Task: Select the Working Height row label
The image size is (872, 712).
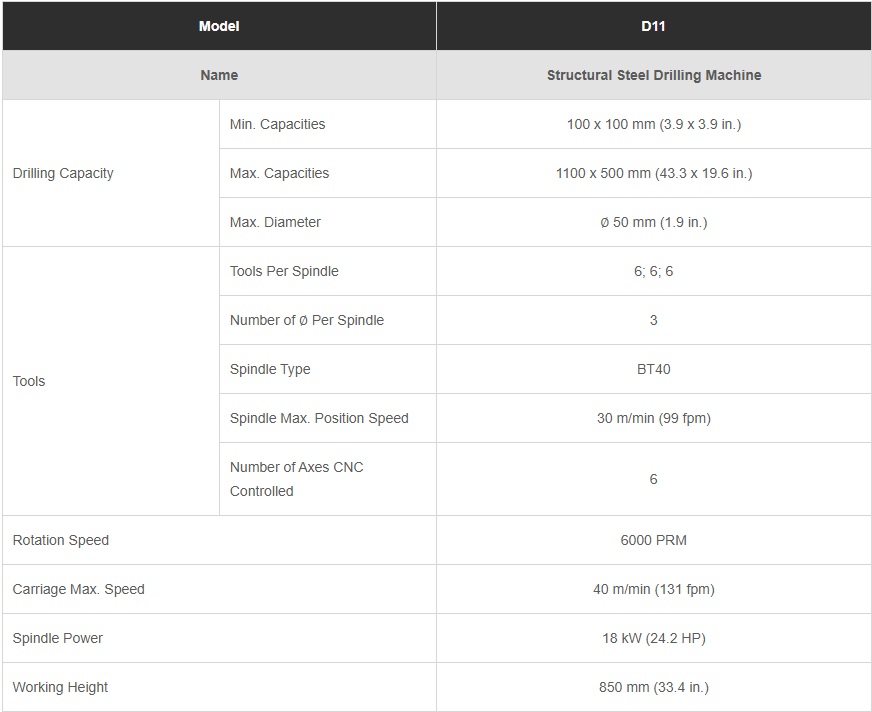Action: (60, 687)
